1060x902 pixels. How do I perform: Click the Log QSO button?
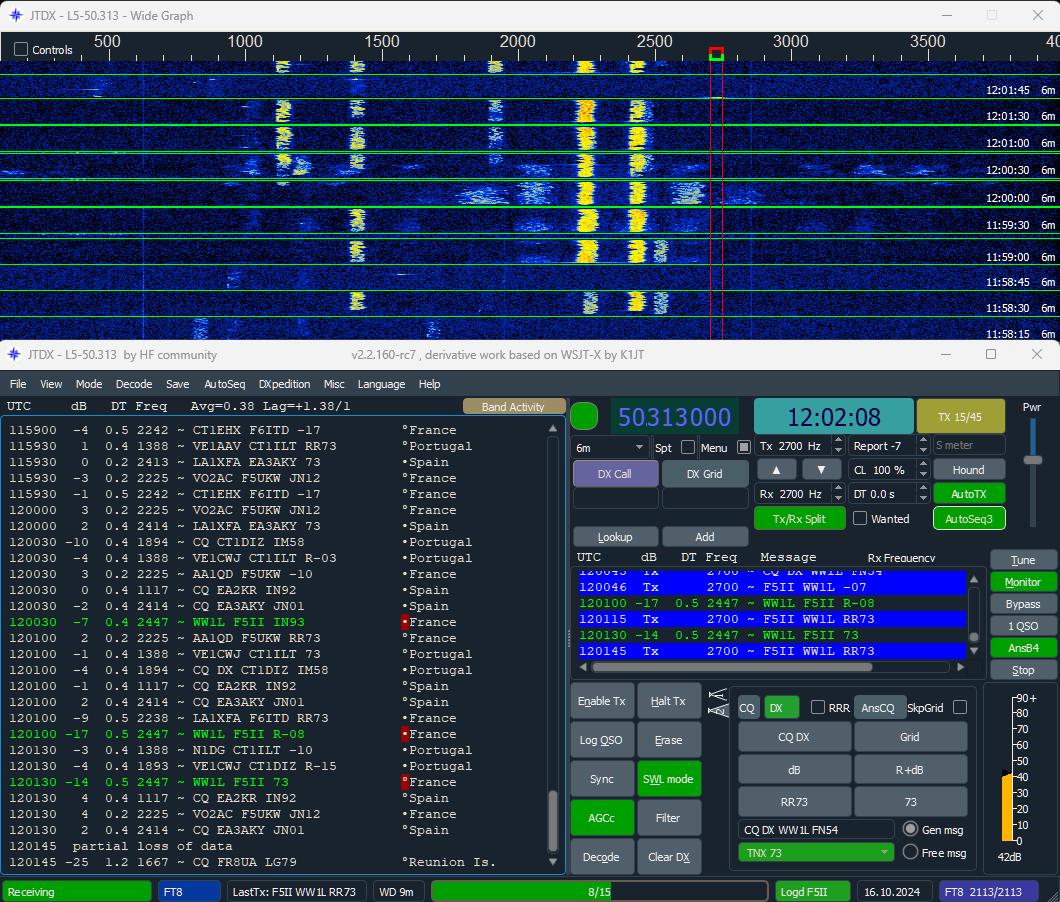(x=602, y=740)
